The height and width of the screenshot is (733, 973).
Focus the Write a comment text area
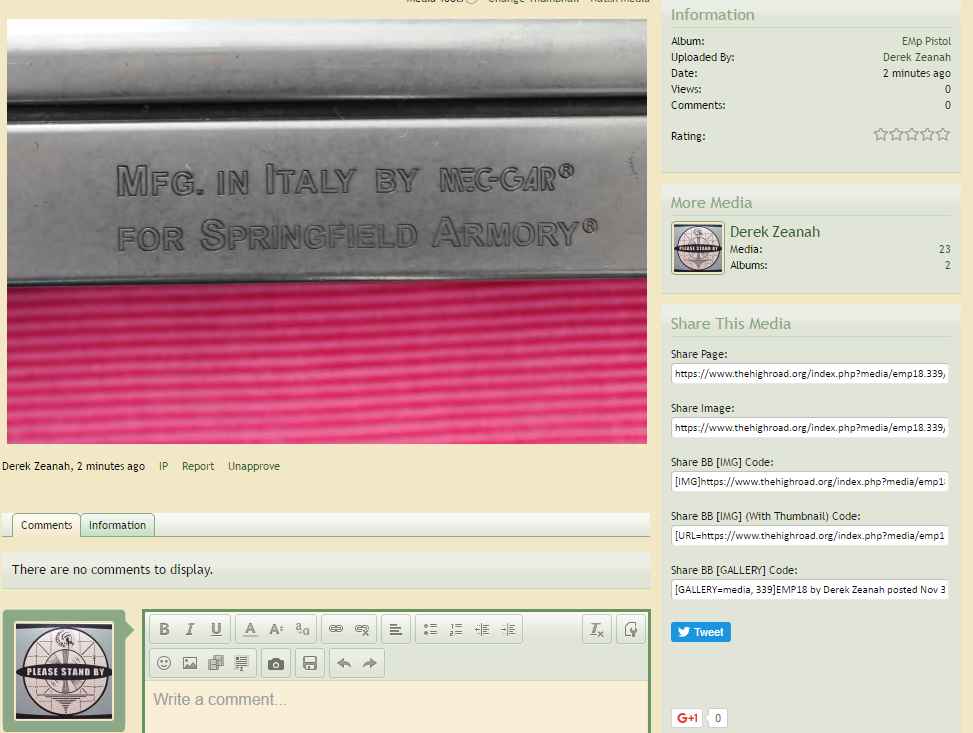pyautogui.click(x=397, y=707)
